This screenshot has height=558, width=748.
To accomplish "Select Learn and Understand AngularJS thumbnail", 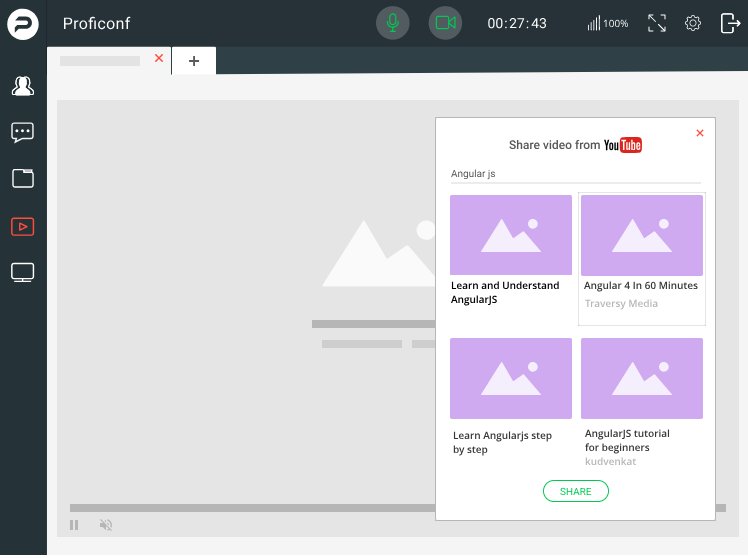I will pos(510,235).
